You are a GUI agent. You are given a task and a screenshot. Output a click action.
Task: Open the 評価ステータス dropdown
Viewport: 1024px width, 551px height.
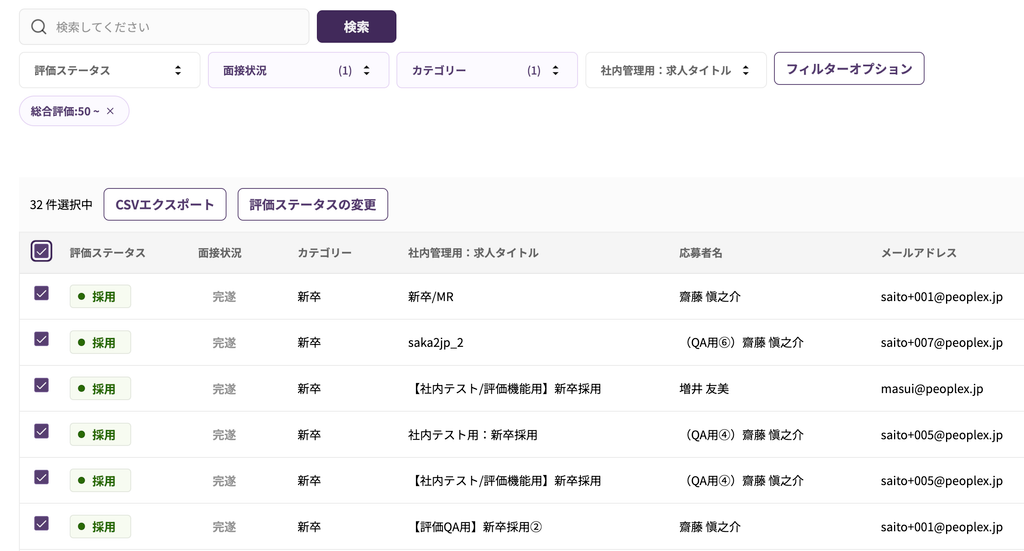click(x=109, y=71)
